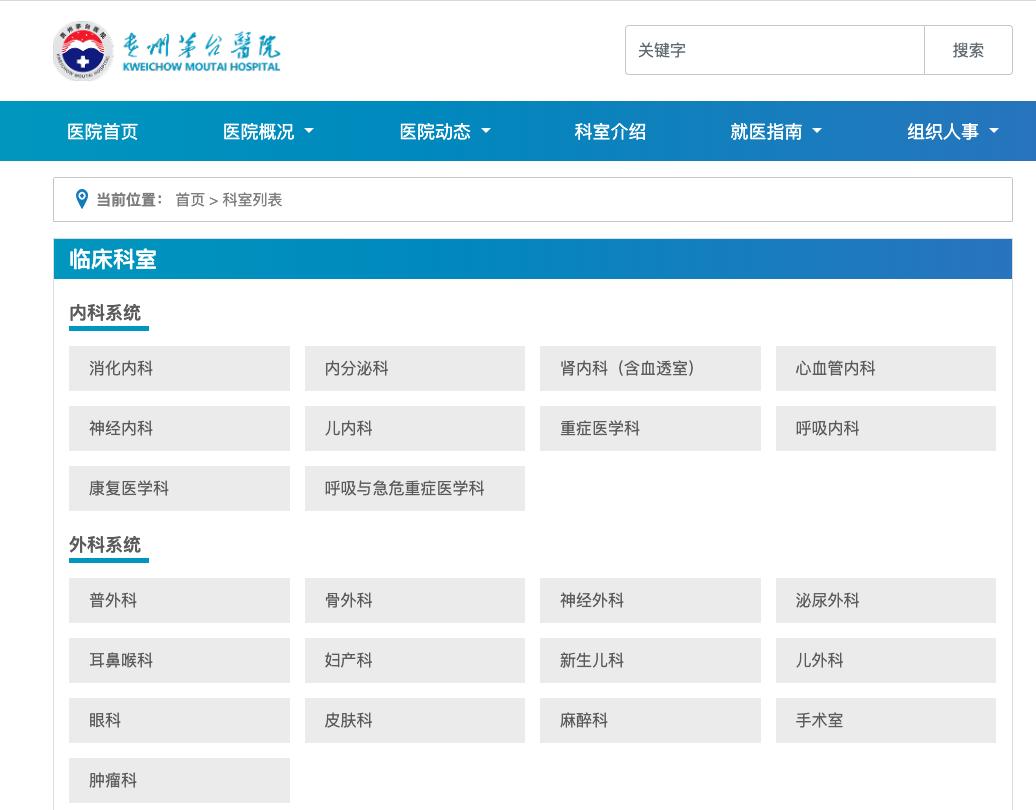The width and height of the screenshot is (1036, 810).
Task: Open the 神经外科 department
Action: (650, 600)
